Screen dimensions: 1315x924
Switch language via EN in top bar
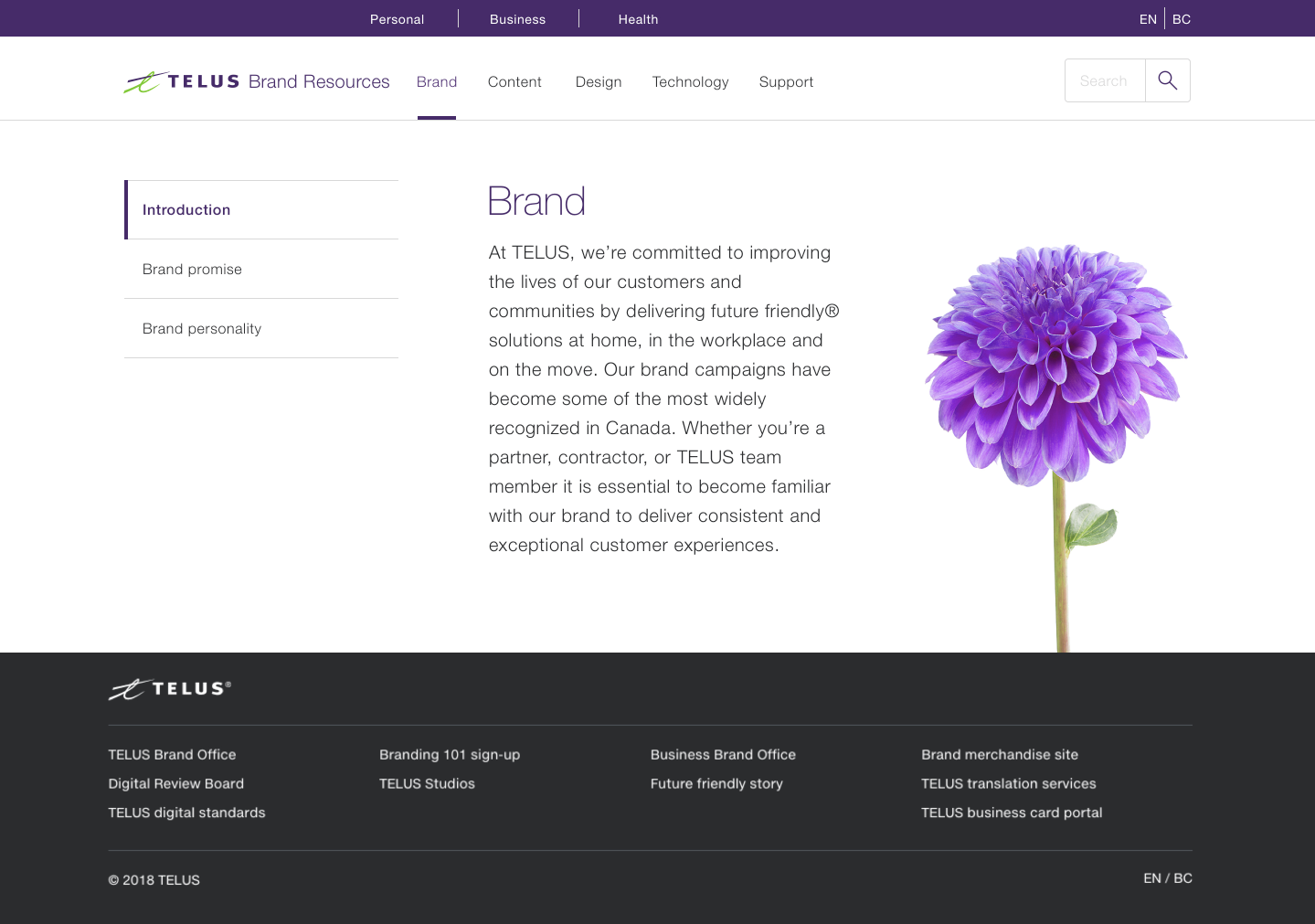pos(1148,19)
